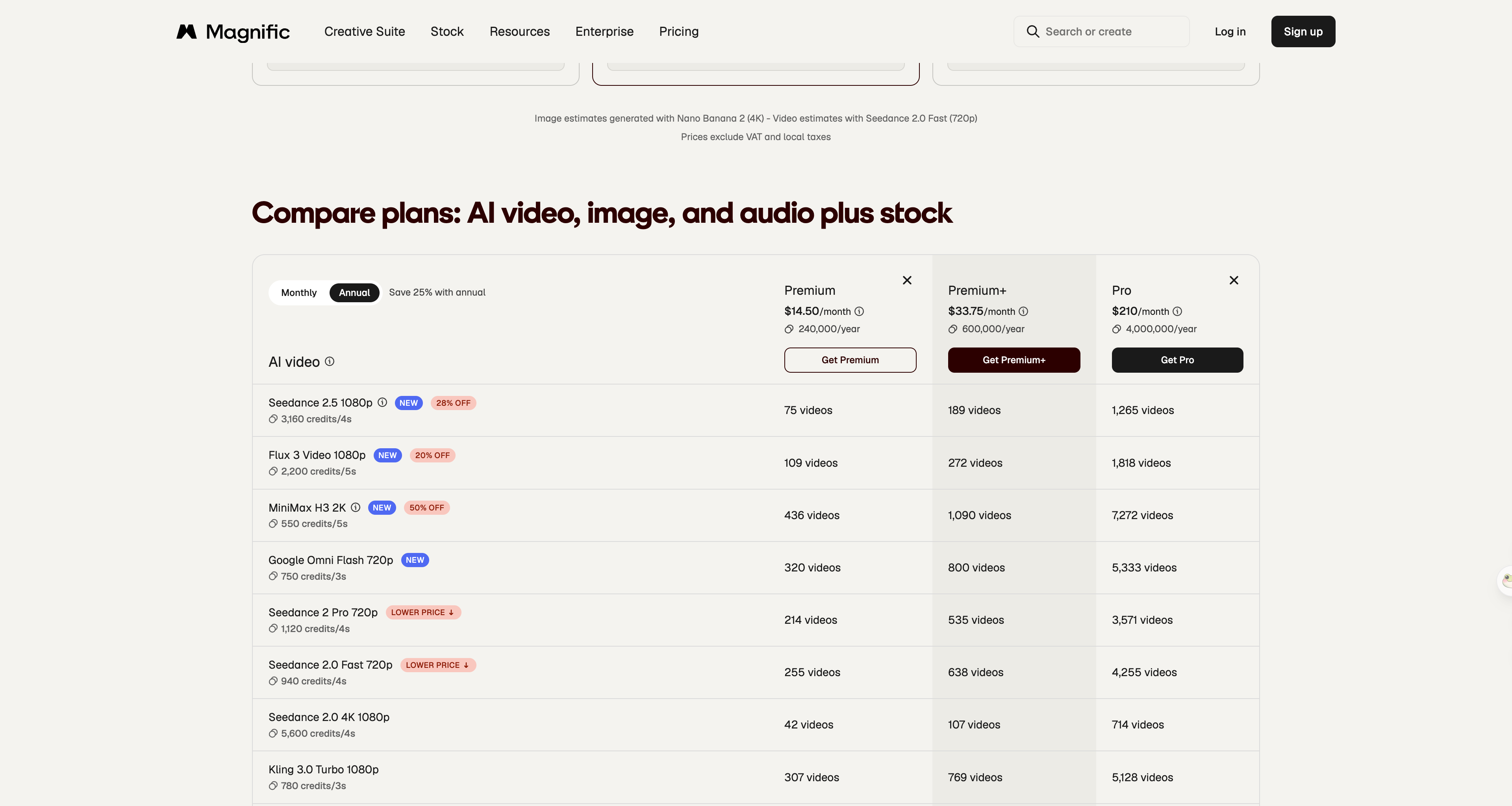Focus the Search or create field

1101,31
